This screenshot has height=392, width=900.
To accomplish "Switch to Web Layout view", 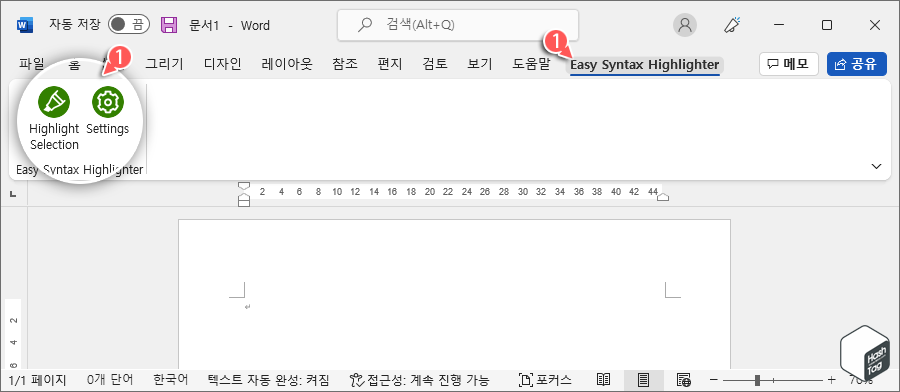I will tap(683, 379).
